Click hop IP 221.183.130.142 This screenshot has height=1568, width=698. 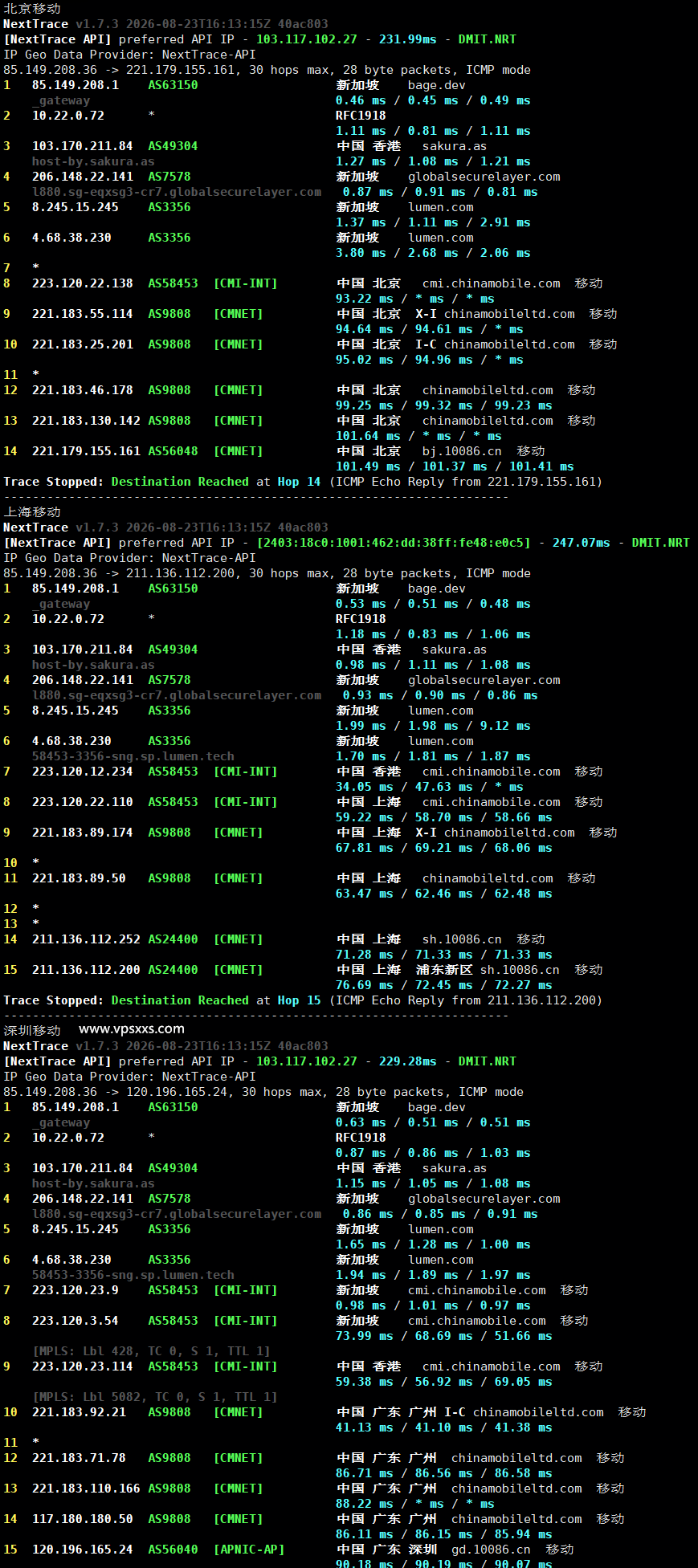click(x=86, y=421)
